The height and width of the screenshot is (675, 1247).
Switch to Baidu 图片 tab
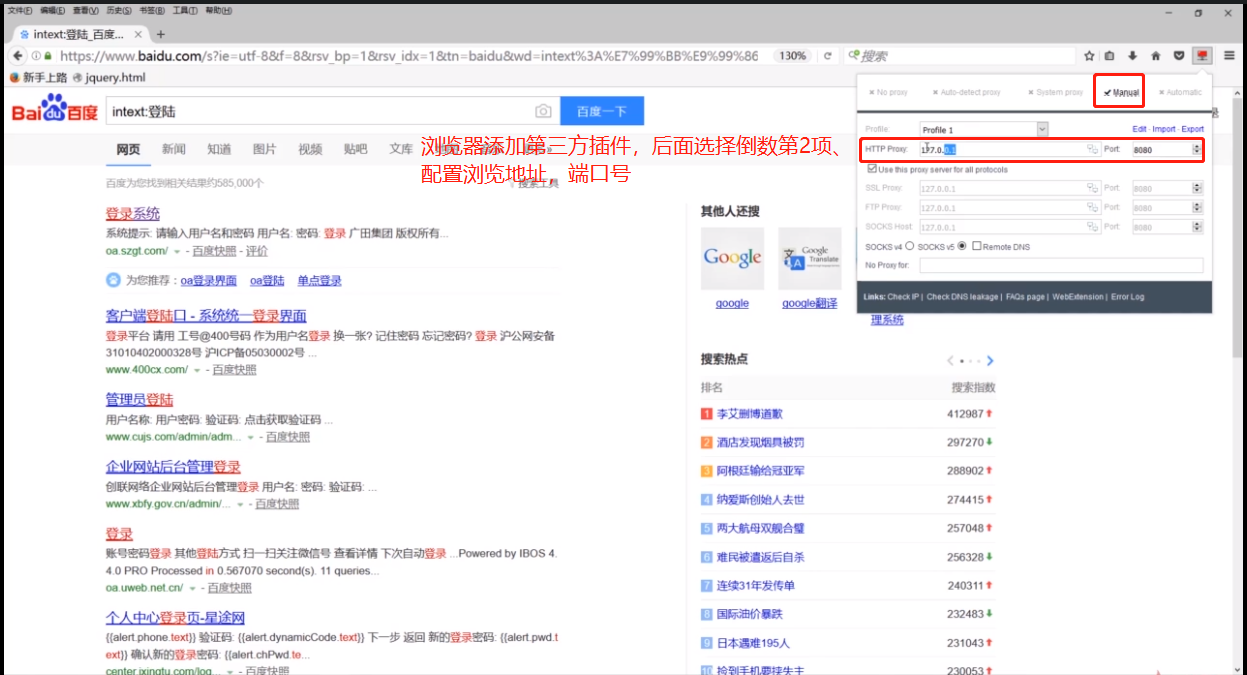(x=265, y=149)
